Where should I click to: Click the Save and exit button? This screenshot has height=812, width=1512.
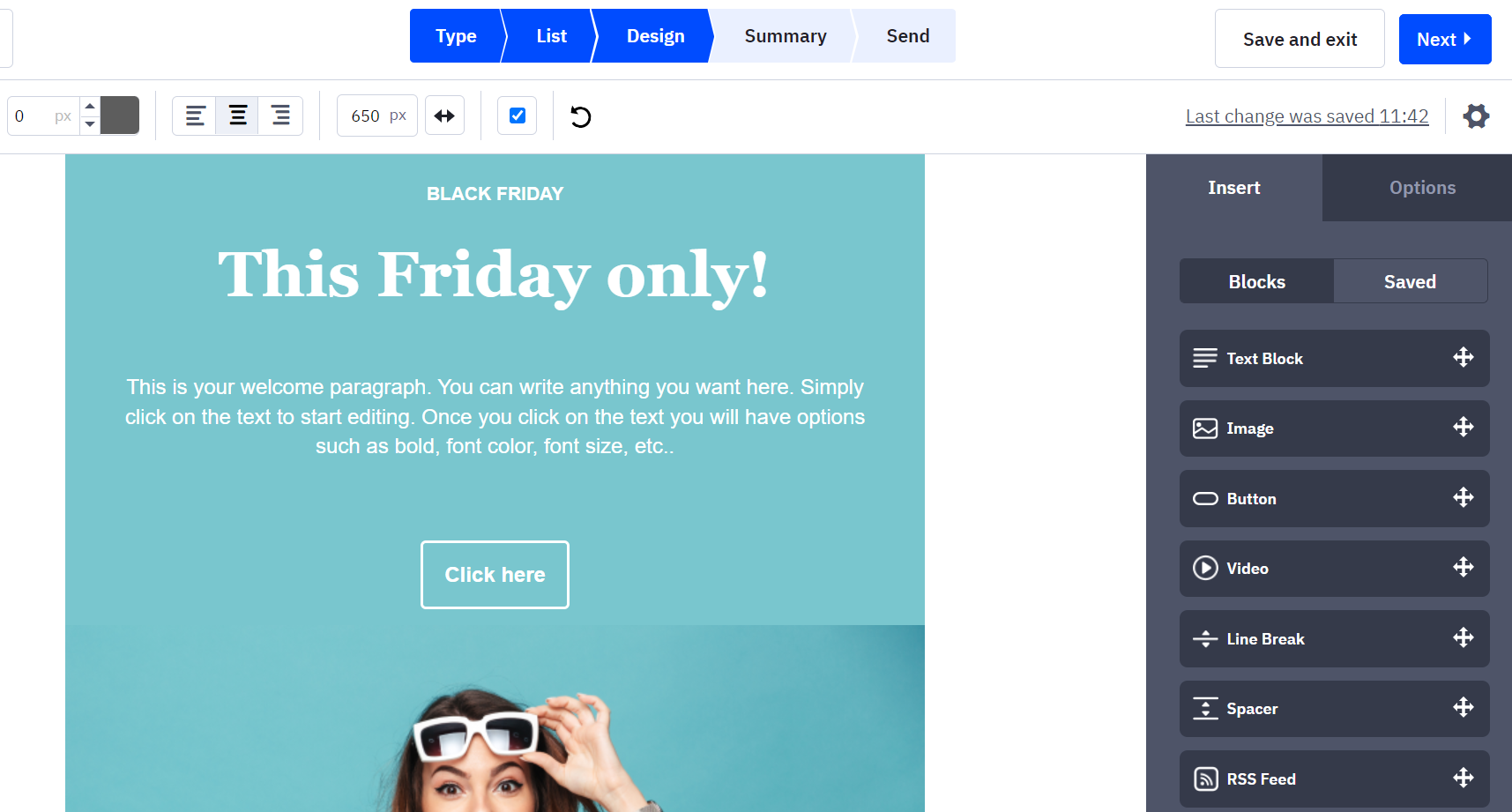click(x=1300, y=39)
